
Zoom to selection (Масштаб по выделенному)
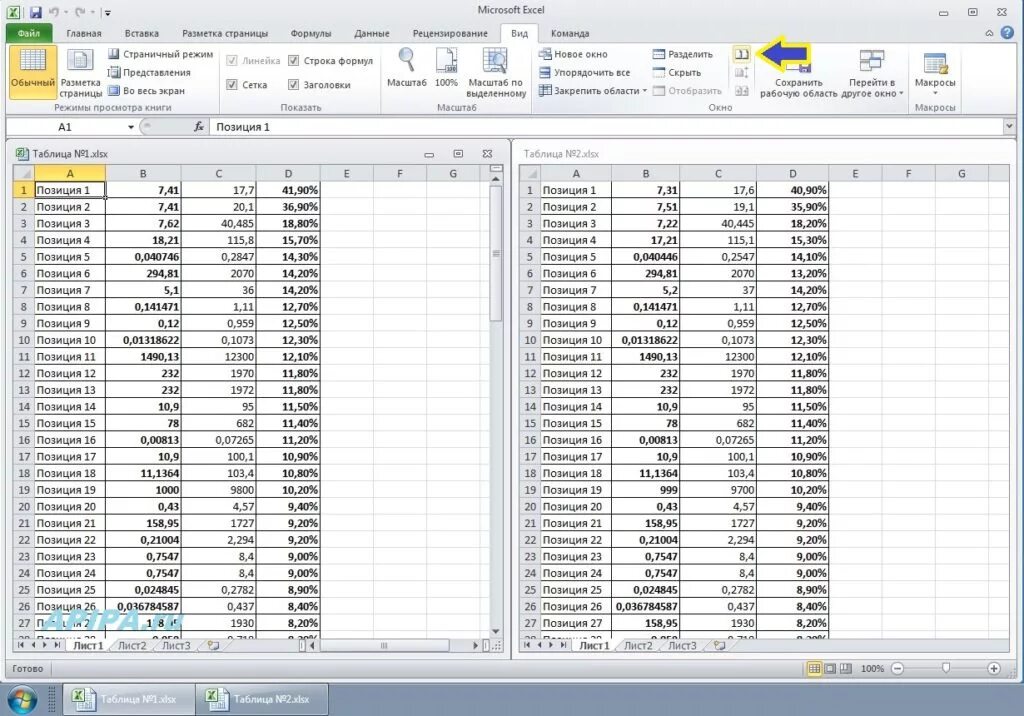click(x=496, y=73)
